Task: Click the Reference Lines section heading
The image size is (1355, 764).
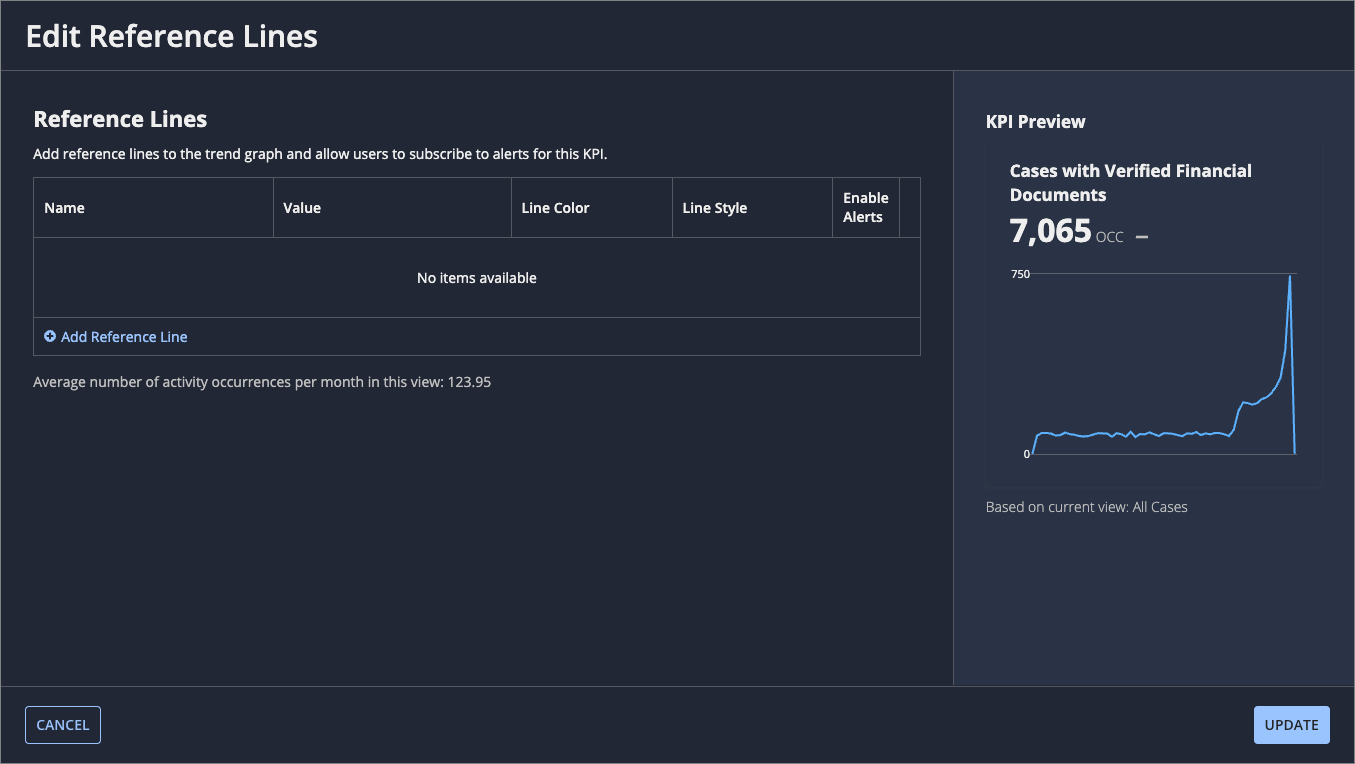Action: [120, 119]
